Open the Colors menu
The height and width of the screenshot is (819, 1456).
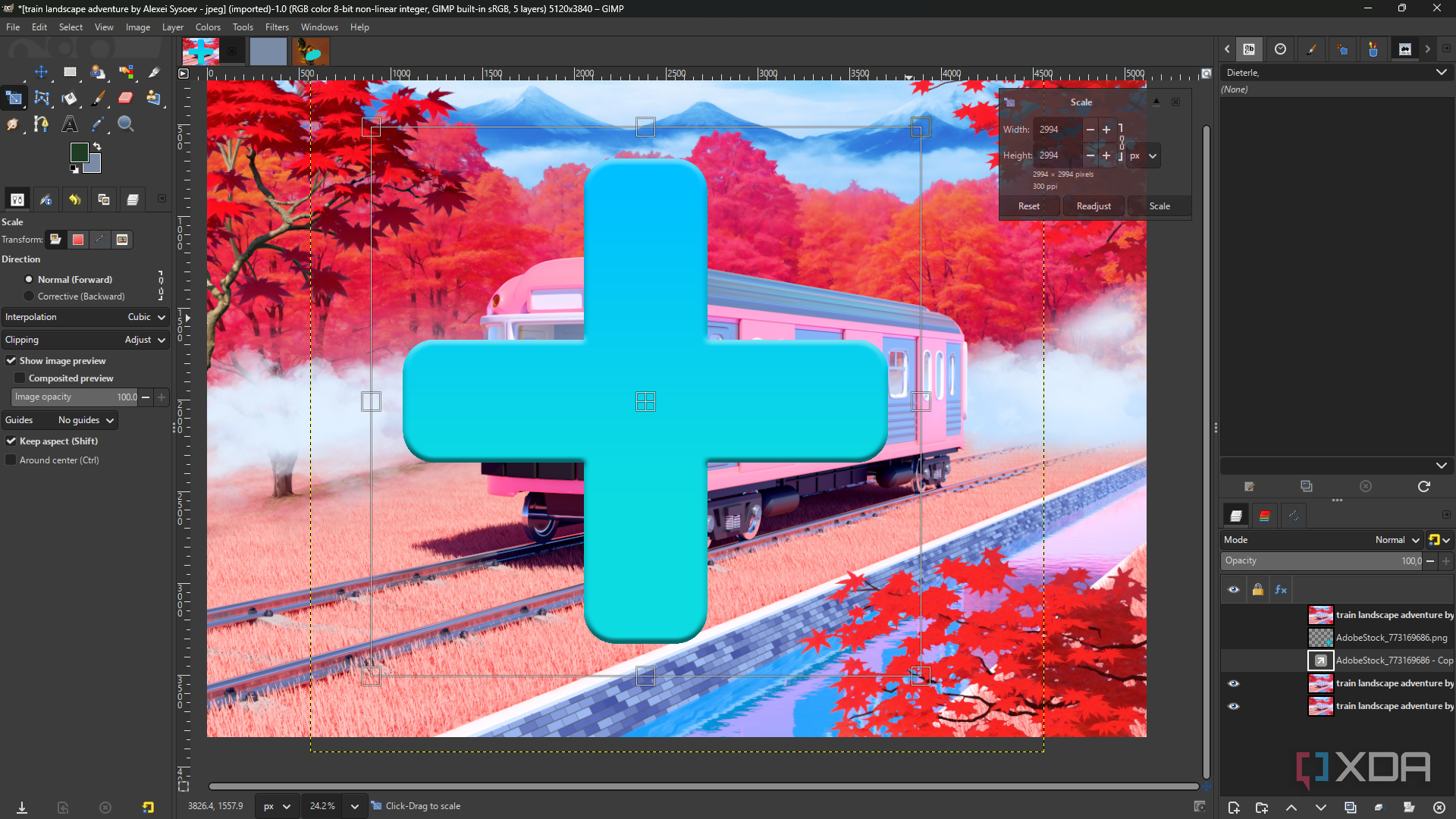coord(208,27)
